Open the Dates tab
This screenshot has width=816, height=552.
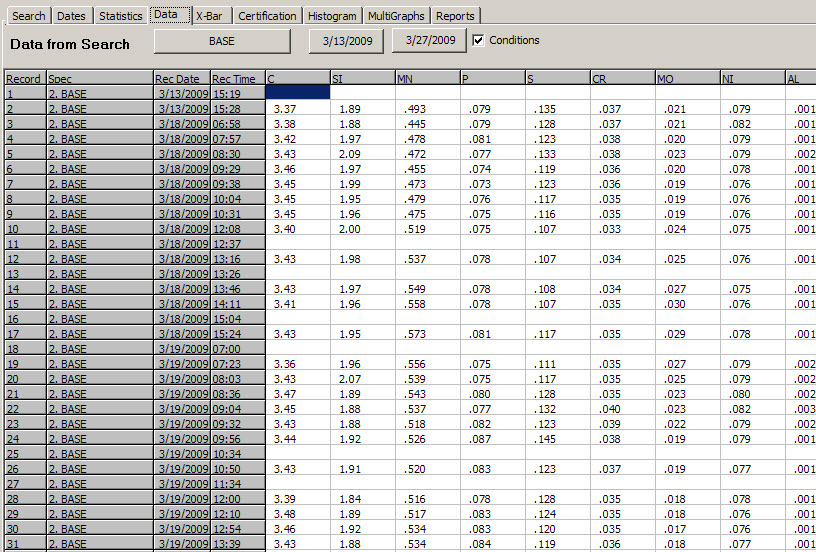point(71,16)
